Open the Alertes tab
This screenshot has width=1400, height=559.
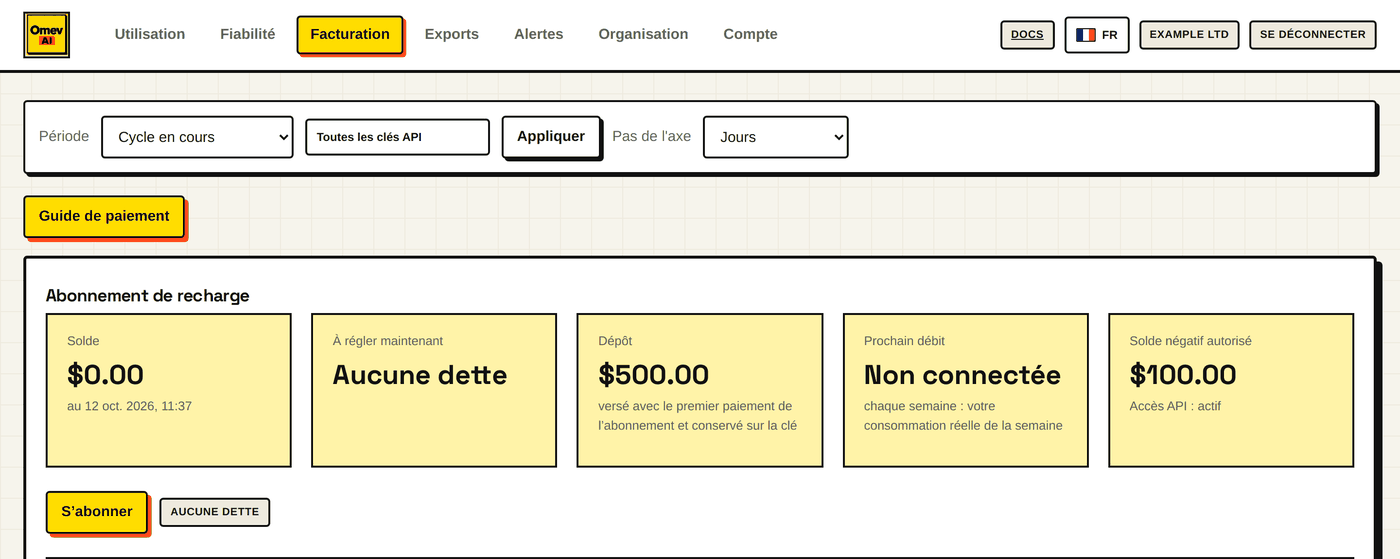tap(539, 34)
